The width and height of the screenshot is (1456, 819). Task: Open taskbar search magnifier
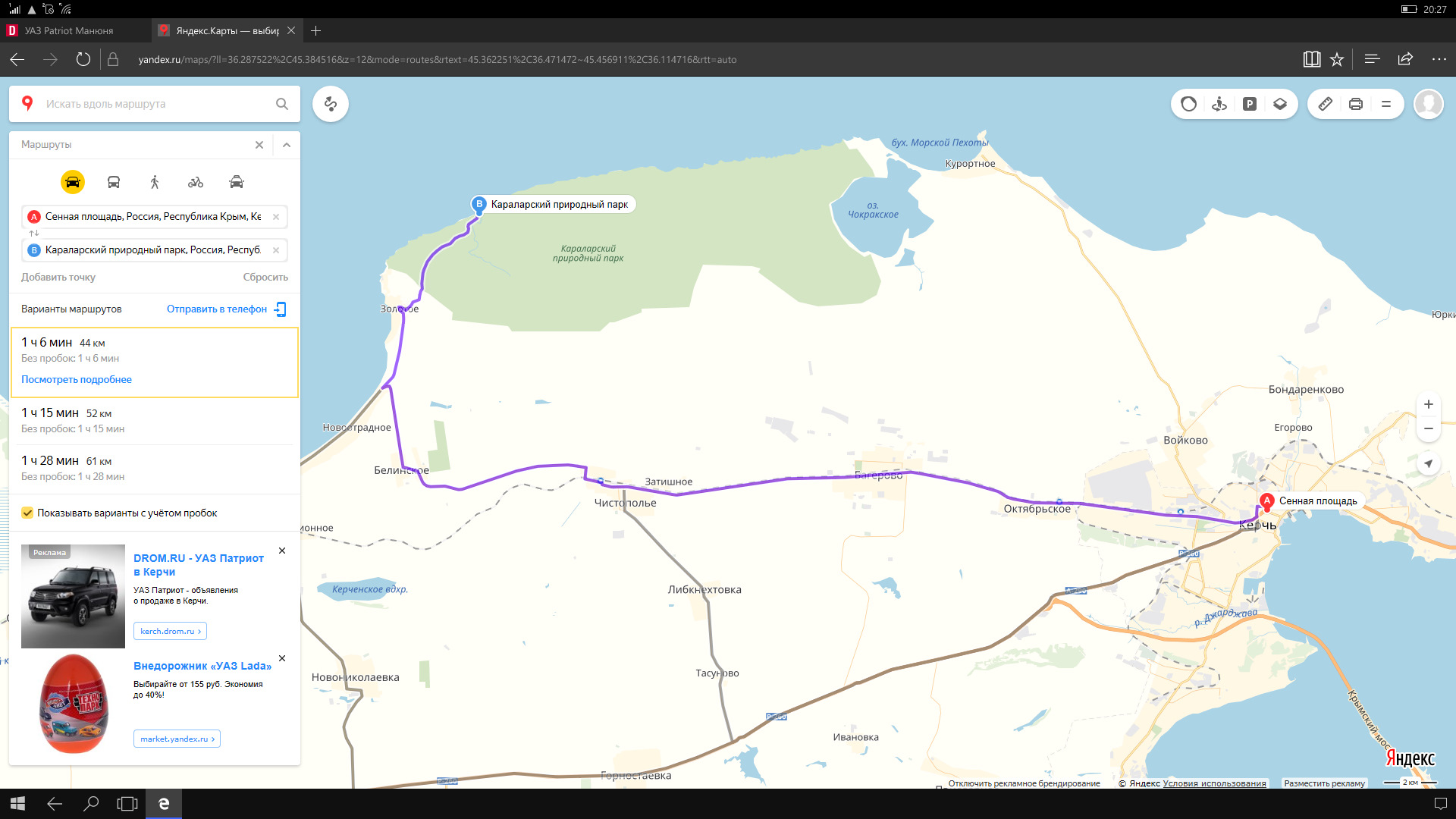click(x=91, y=804)
